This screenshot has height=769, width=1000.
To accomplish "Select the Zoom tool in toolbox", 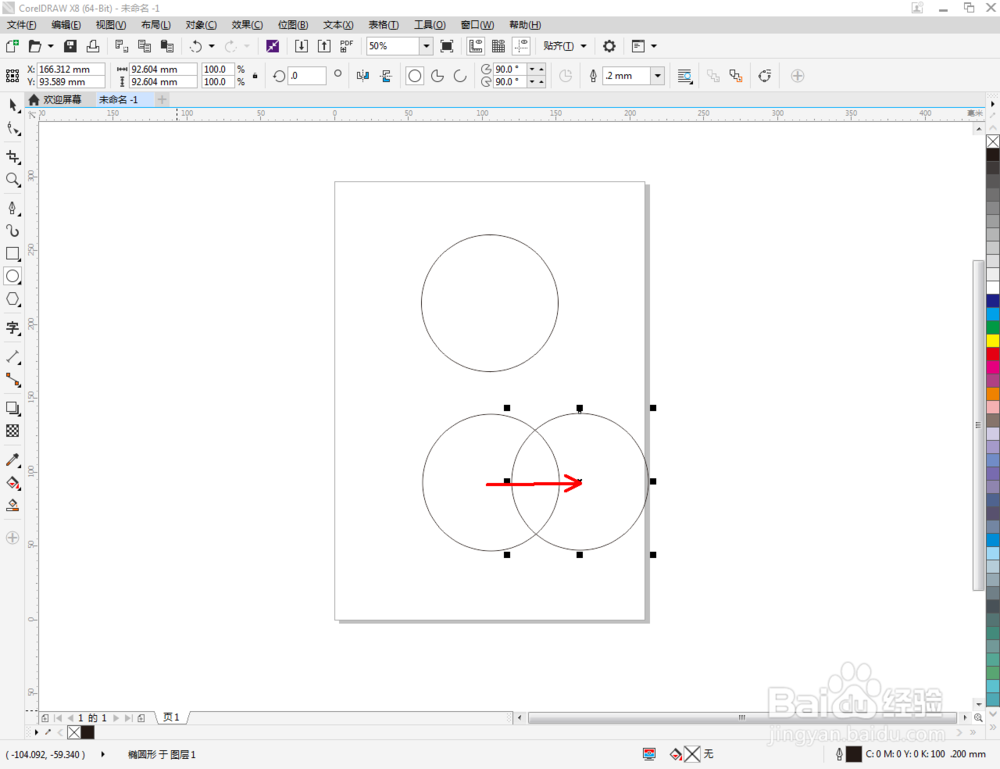I will click(13, 180).
